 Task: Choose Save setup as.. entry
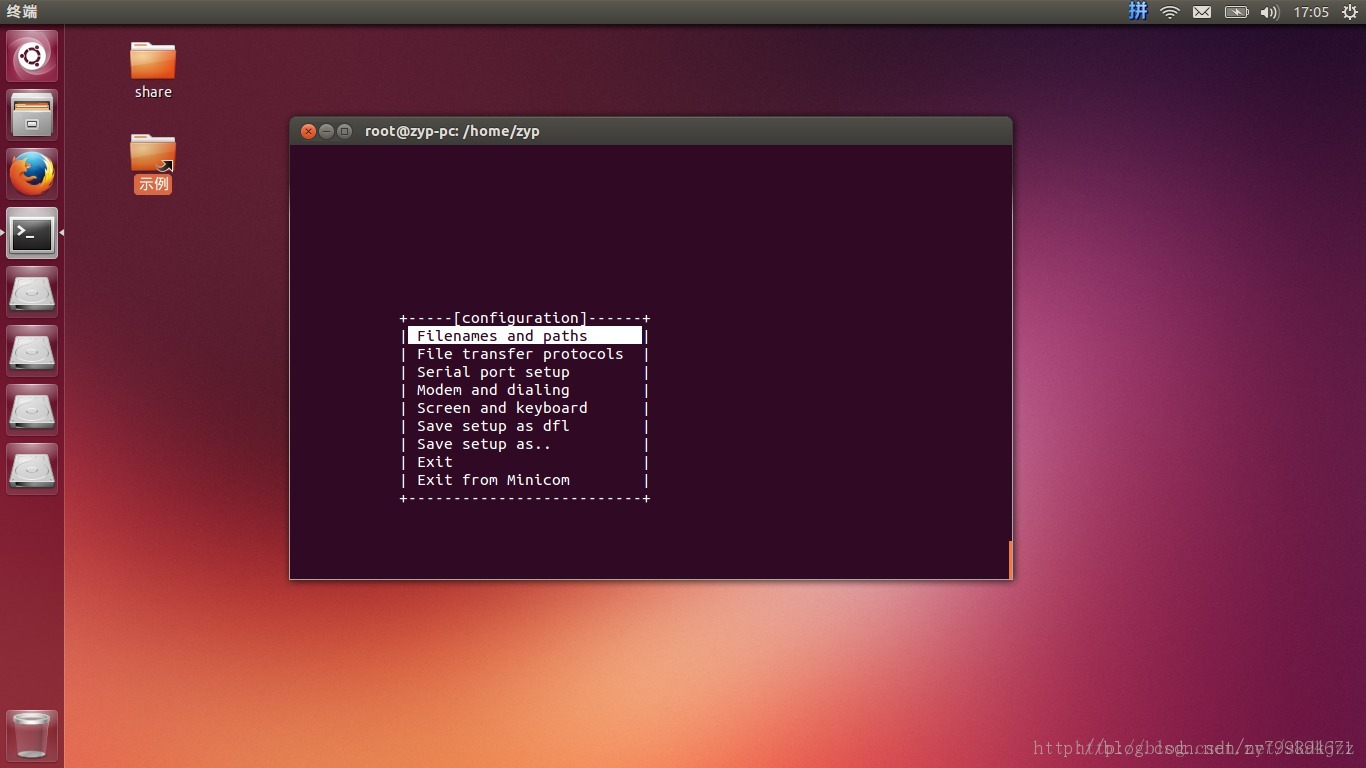click(484, 444)
